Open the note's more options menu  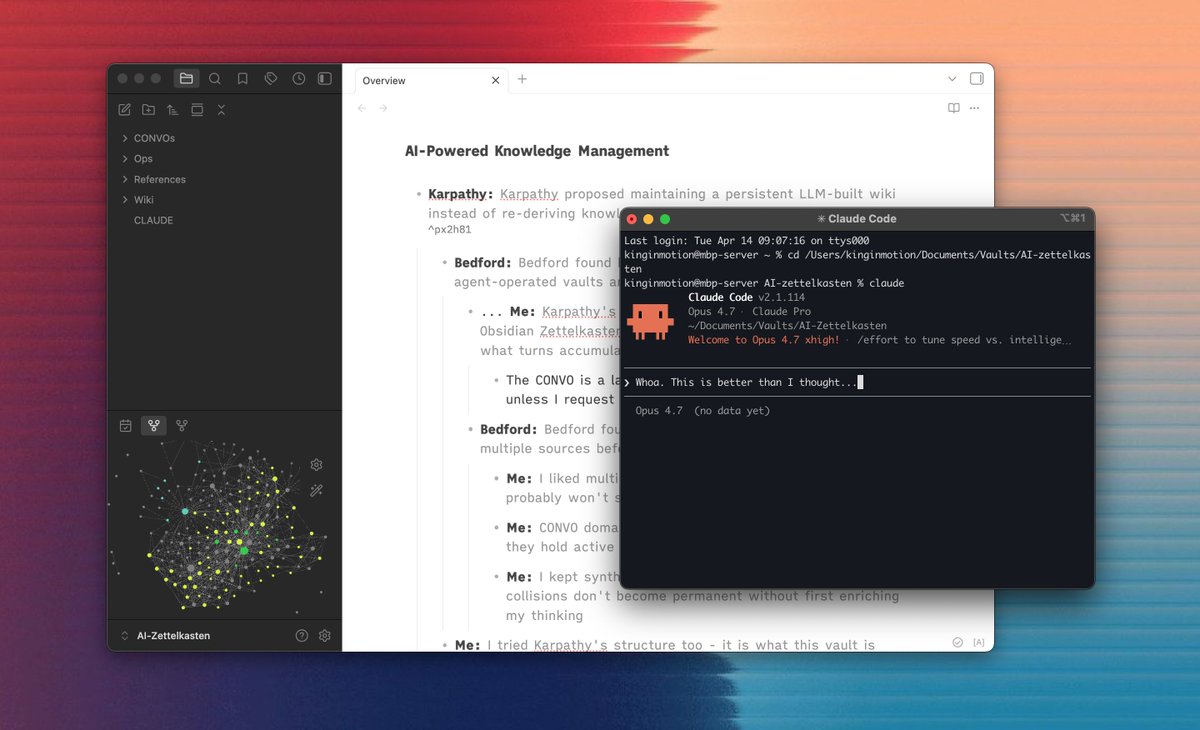974,108
